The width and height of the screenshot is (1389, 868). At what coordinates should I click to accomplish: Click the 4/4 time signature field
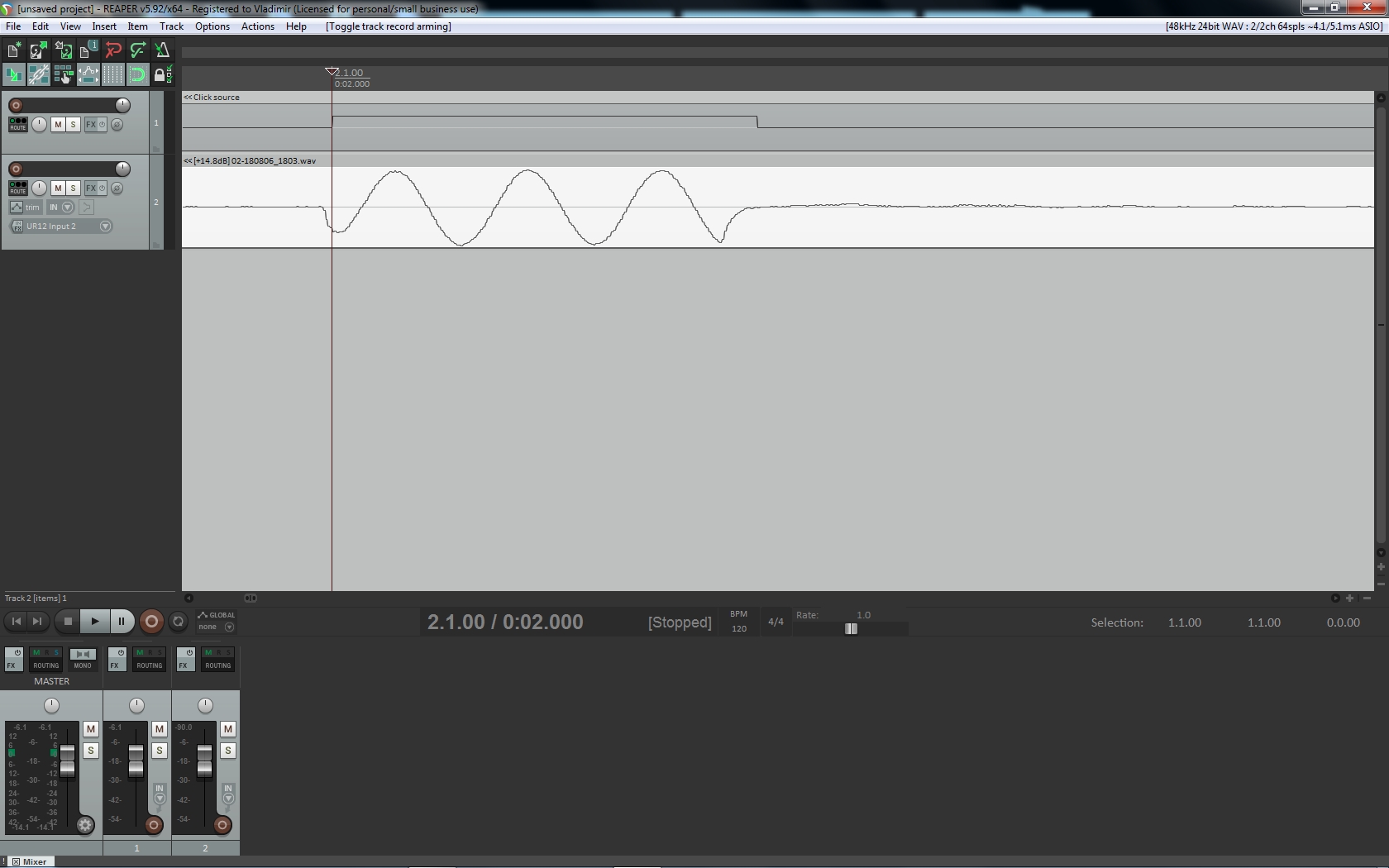(x=776, y=622)
